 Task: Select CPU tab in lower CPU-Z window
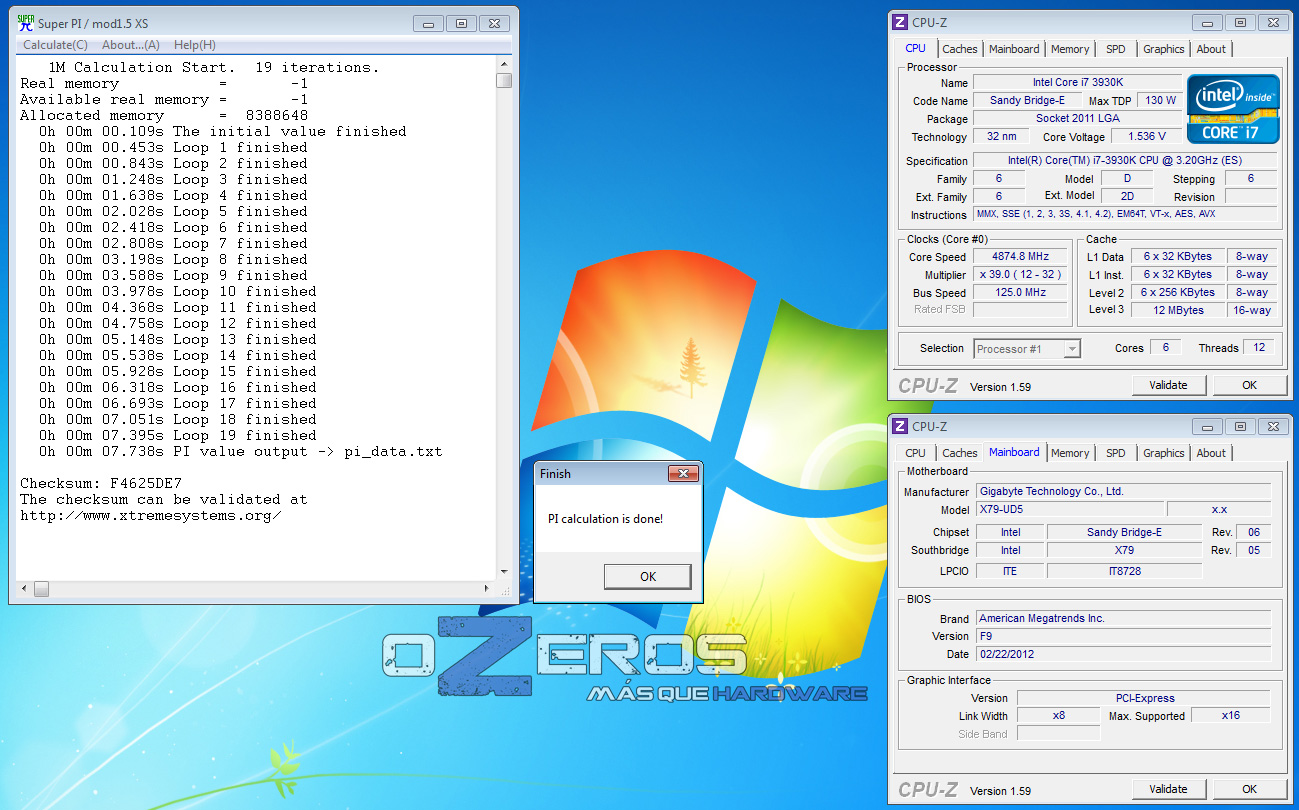click(915, 453)
